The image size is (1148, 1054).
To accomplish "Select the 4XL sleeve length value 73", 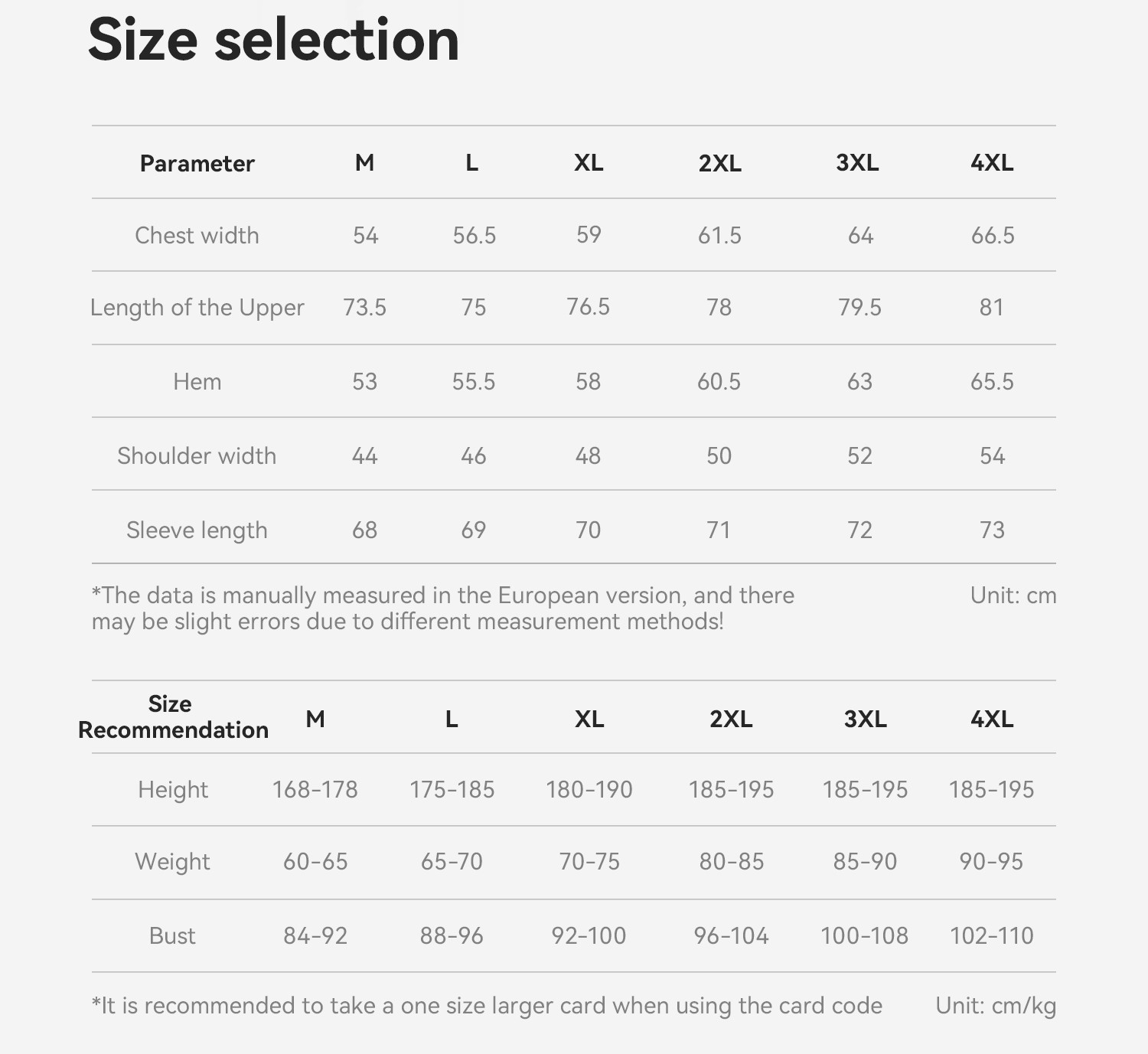I will tap(992, 530).
